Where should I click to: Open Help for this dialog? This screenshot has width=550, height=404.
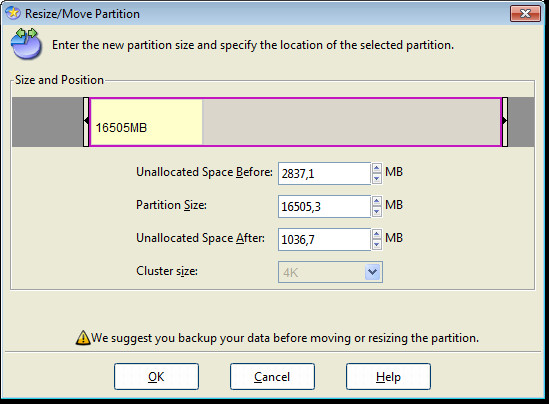point(388,377)
